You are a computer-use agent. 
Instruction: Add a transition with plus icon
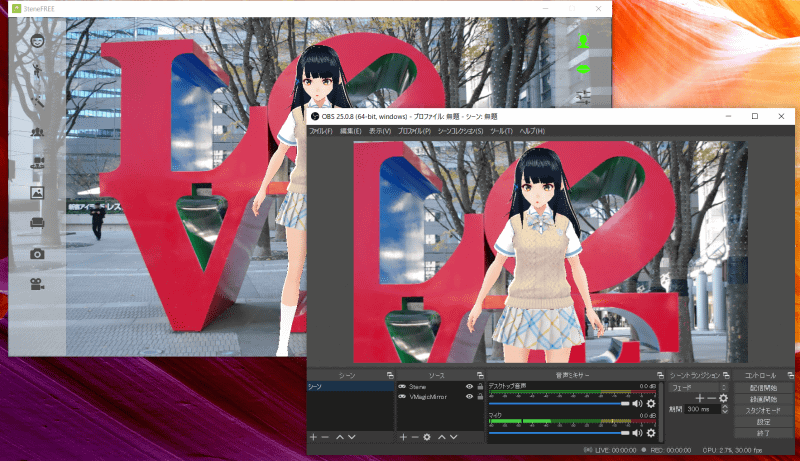point(699,398)
